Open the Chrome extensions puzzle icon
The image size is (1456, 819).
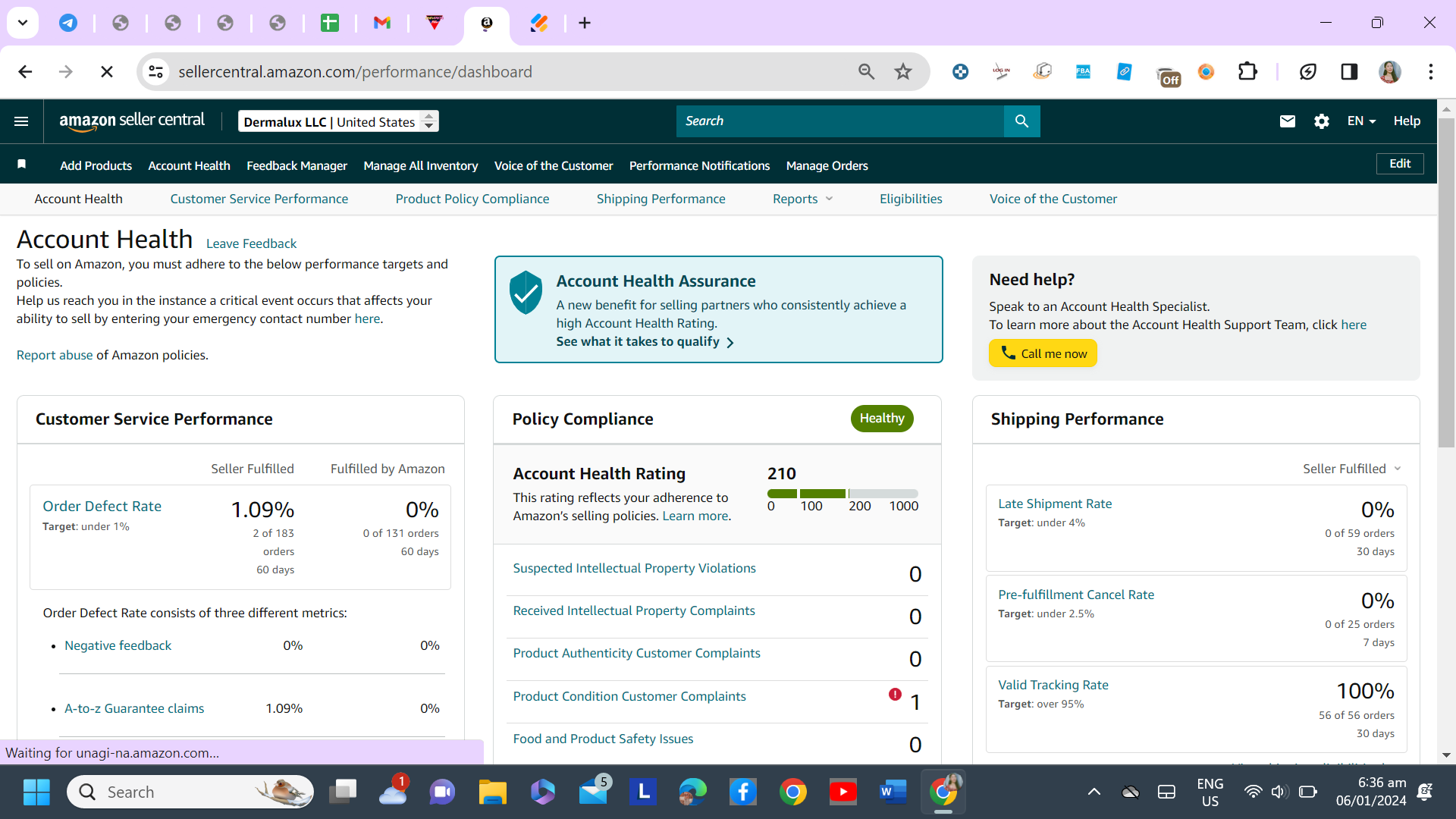pos(1247,71)
